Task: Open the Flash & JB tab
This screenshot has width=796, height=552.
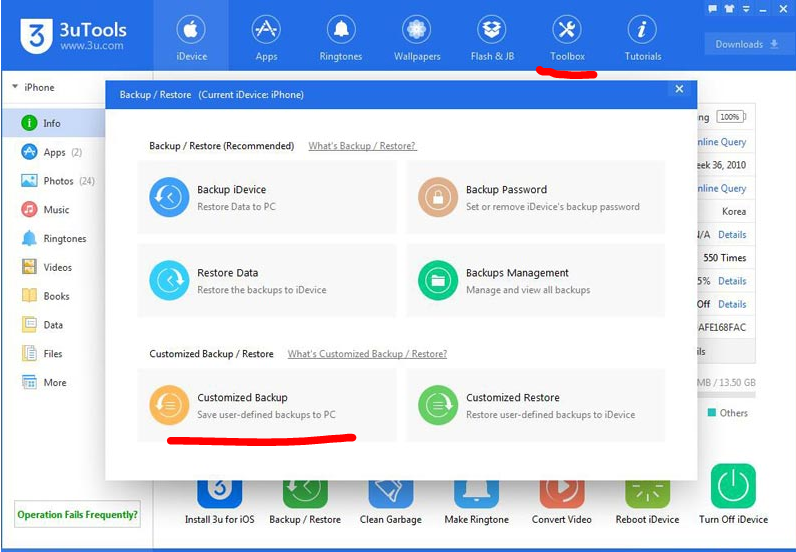Action: [x=492, y=37]
